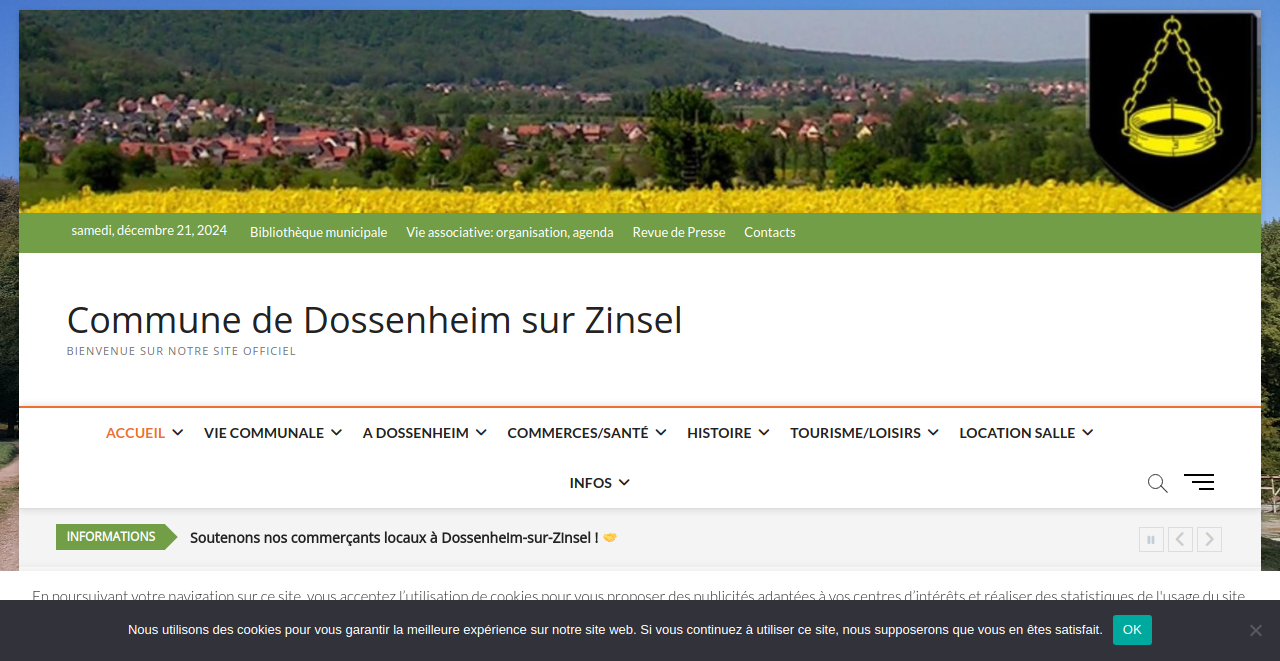Expand the Location Salle submenu chevron
The image size is (1280, 661).
[x=1088, y=433]
